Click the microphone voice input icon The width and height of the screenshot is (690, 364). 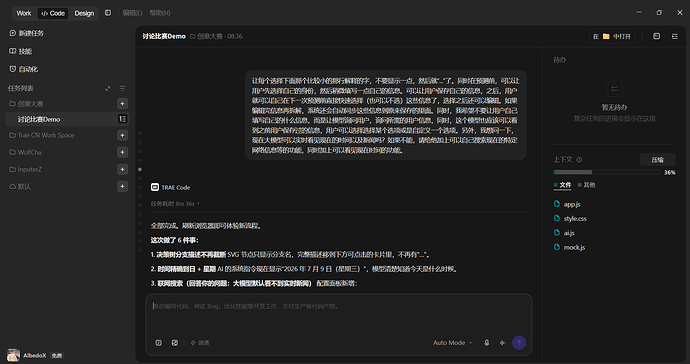(x=487, y=342)
